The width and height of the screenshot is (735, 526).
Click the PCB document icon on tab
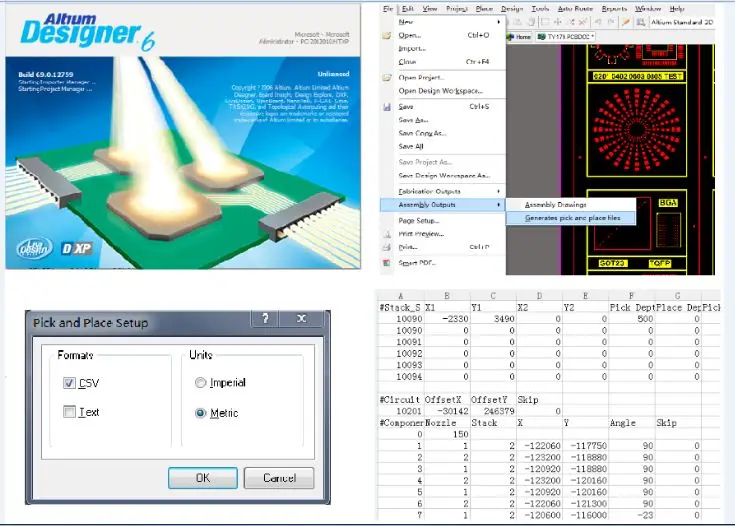tap(541, 37)
